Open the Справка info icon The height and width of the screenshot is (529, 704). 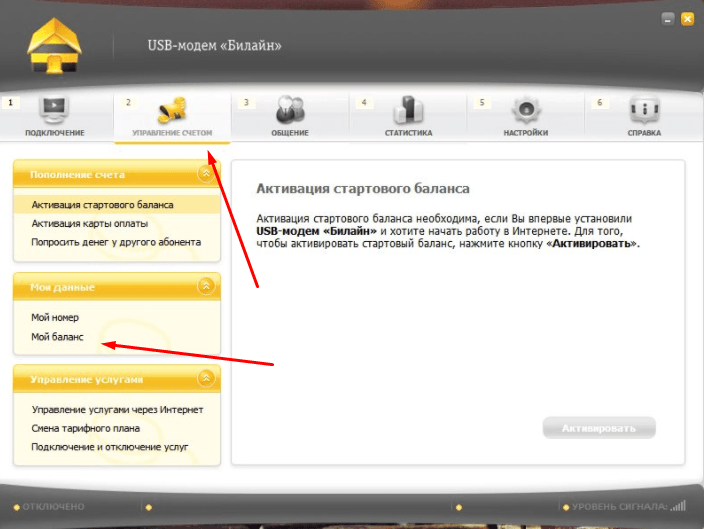tap(644, 109)
